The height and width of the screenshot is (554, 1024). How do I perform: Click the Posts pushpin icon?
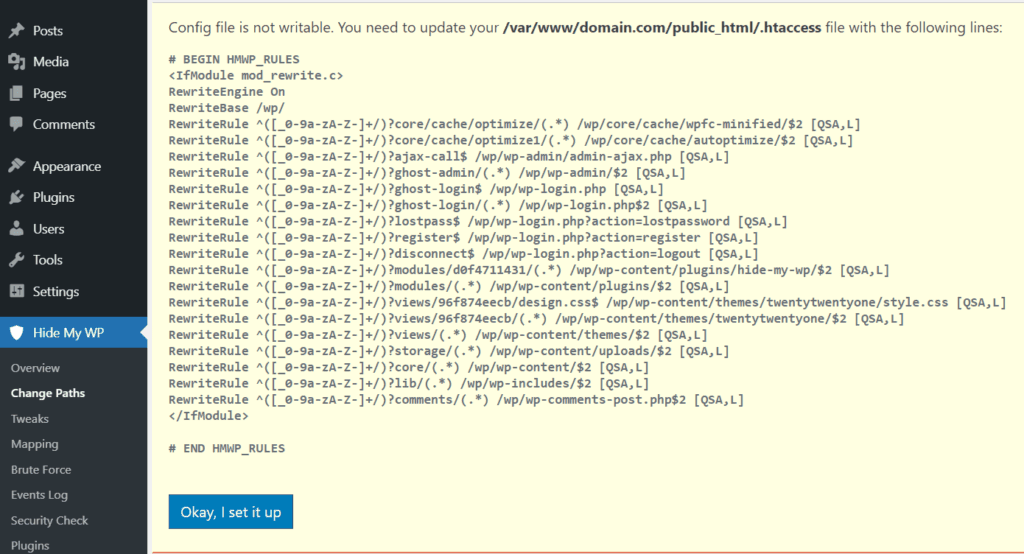16,31
